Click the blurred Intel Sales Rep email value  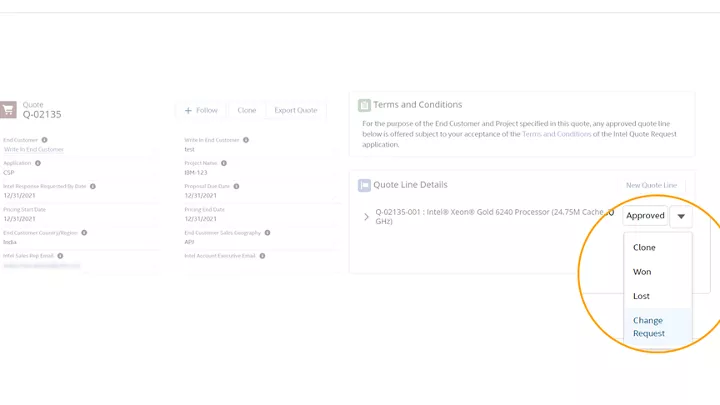[42, 265]
